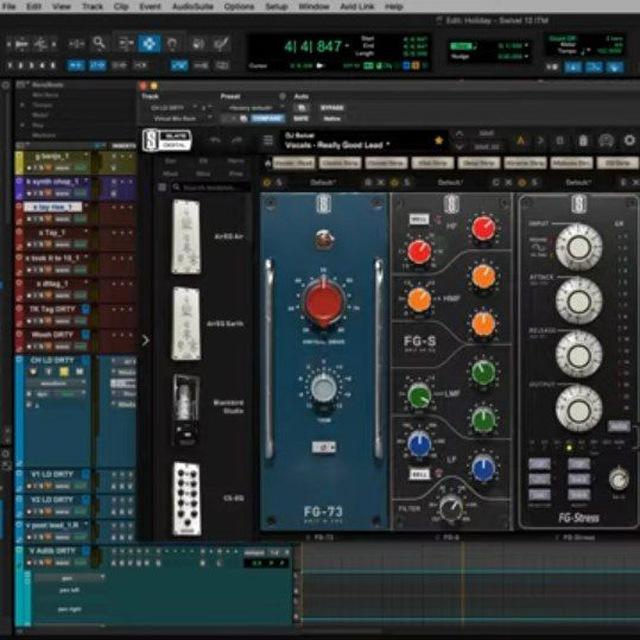This screenshot has width=640, height=640.
Task: Select next preset with down chevron
Action: (x=459, y=147)
